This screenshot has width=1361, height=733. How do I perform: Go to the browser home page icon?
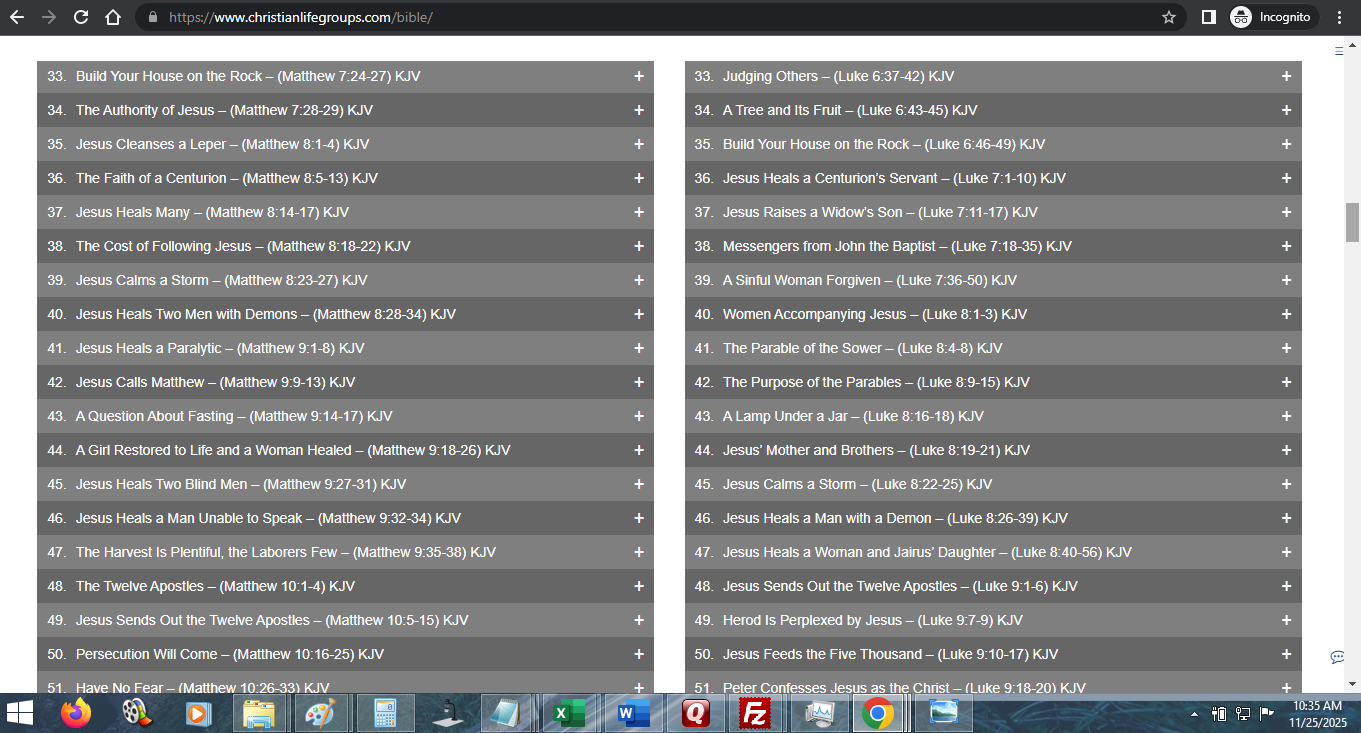113,17
